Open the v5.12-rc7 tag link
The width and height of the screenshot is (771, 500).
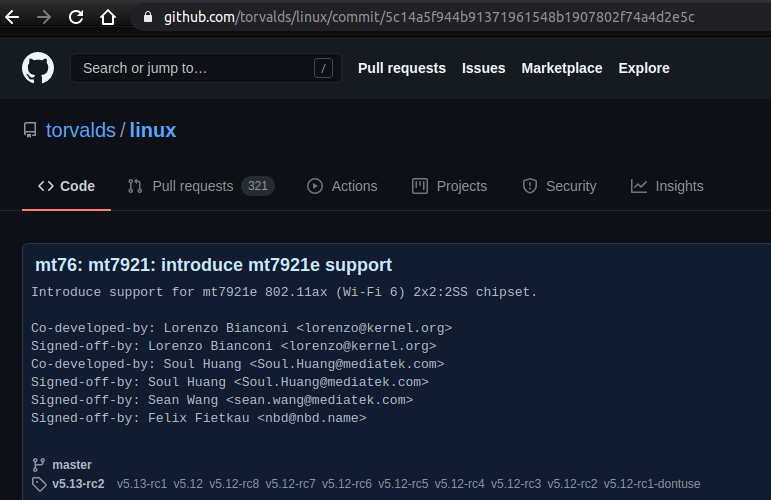click(291, 484)
